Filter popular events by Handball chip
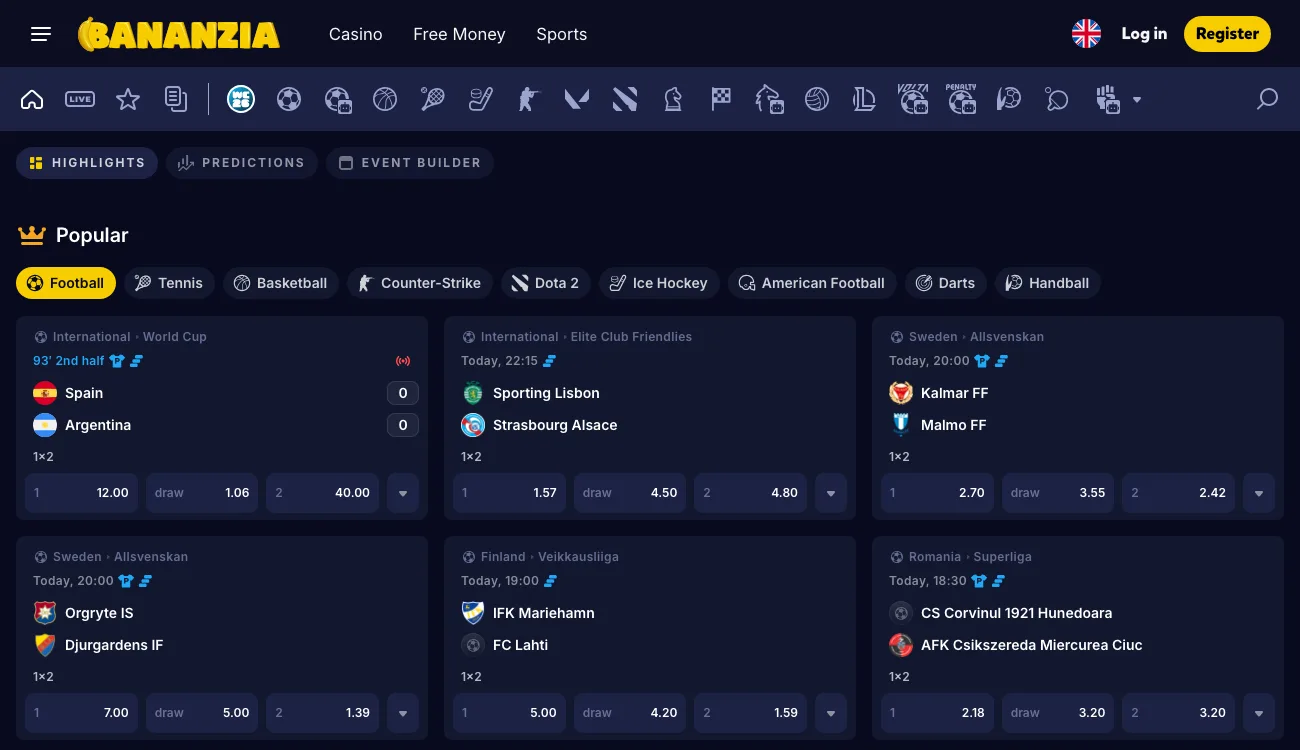Viewport: 1300px width, 750px height. tap(1048, 283)
